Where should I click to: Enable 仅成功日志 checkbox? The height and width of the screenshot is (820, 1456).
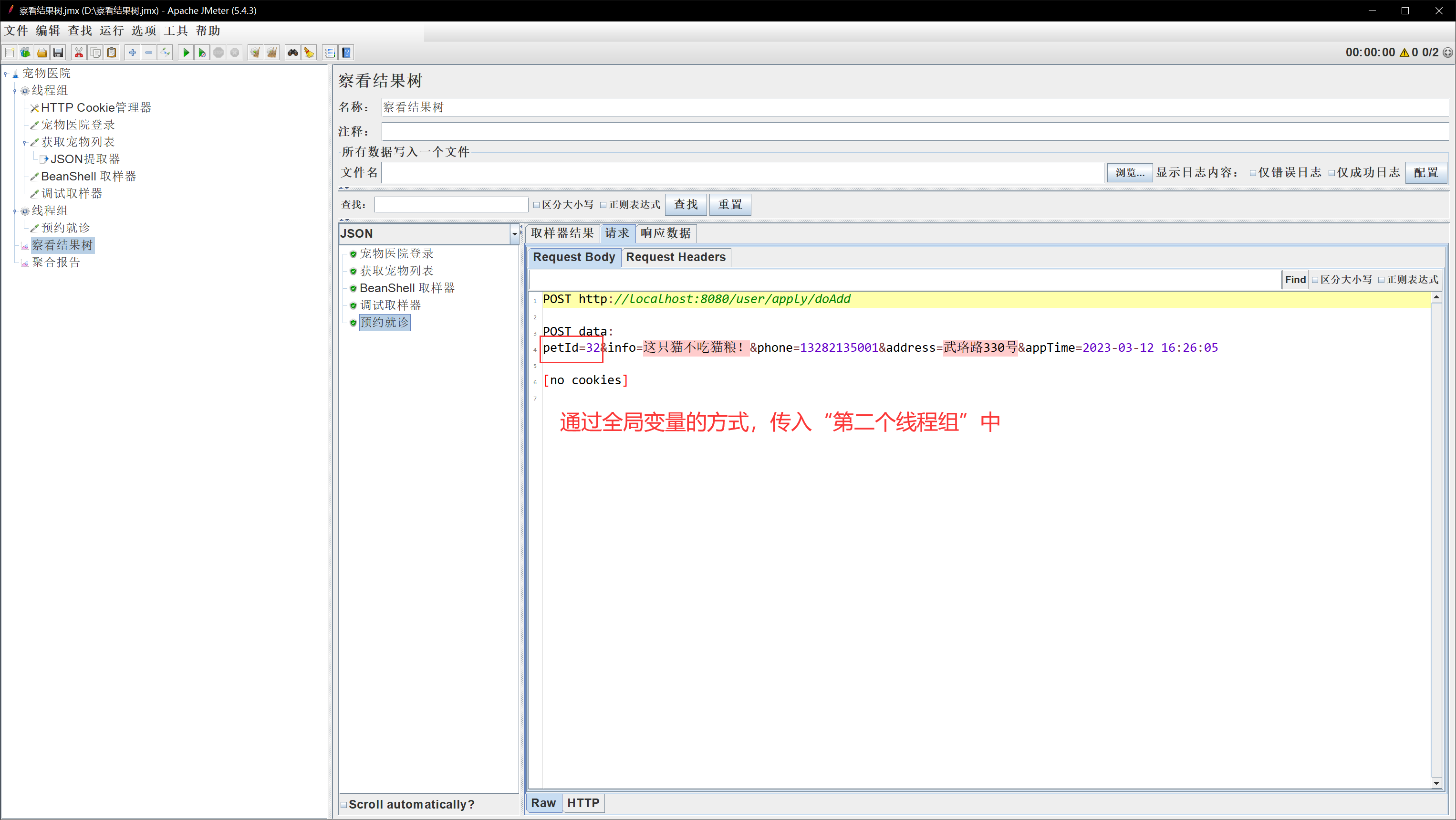point(1331,173)
